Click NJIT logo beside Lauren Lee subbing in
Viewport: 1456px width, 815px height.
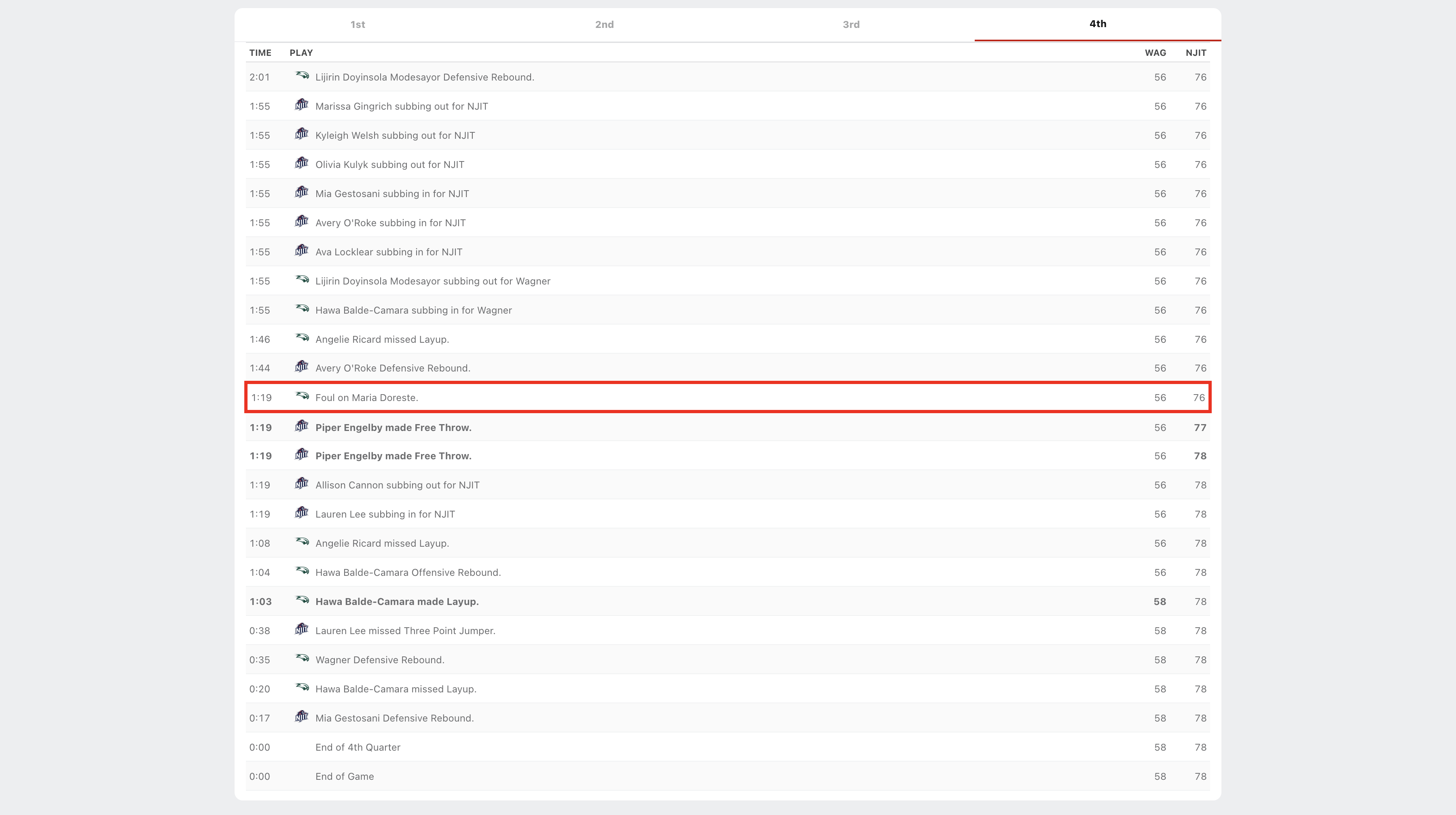[x=302, y=513]
